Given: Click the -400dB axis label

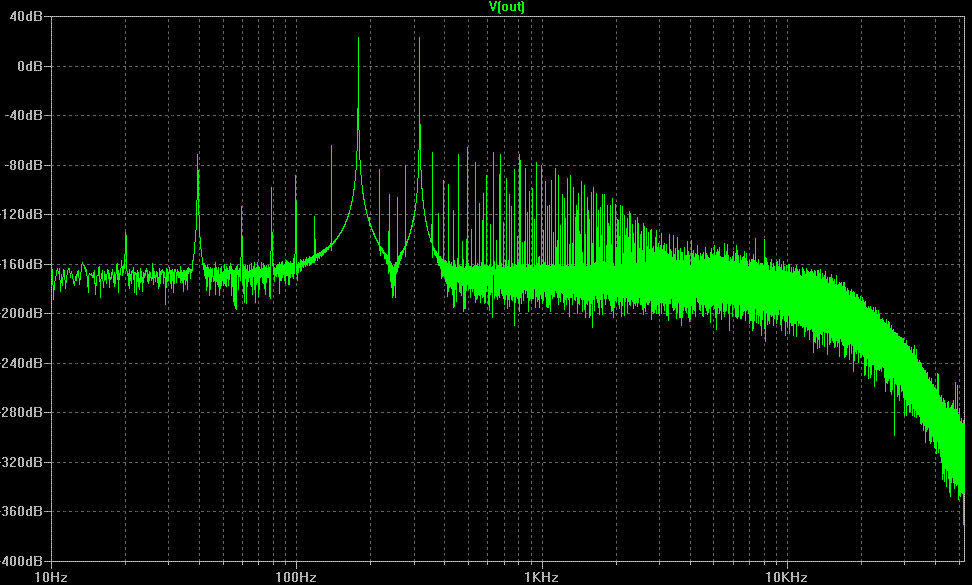Looking at the screenshot, I should pyautogui.click(x=22, y=561).
